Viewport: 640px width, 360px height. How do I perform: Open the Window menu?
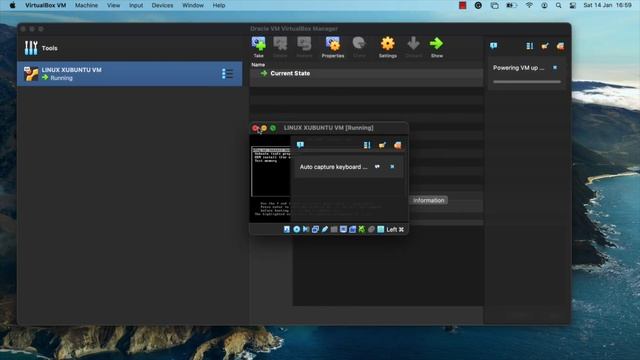tap(193, 5)
